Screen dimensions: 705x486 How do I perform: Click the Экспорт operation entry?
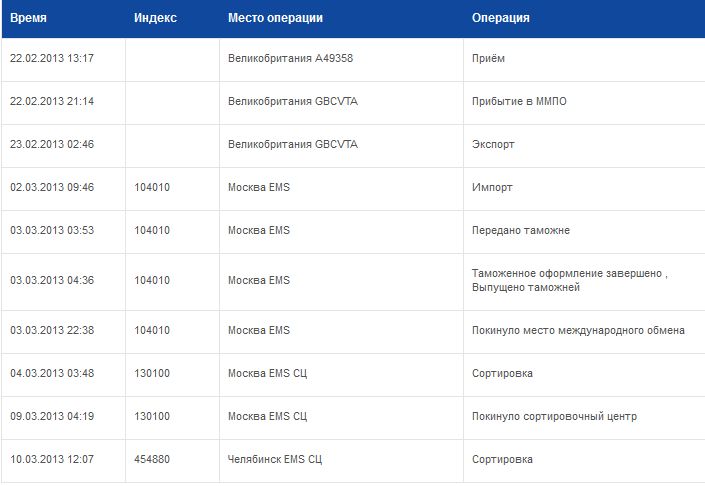493,145
